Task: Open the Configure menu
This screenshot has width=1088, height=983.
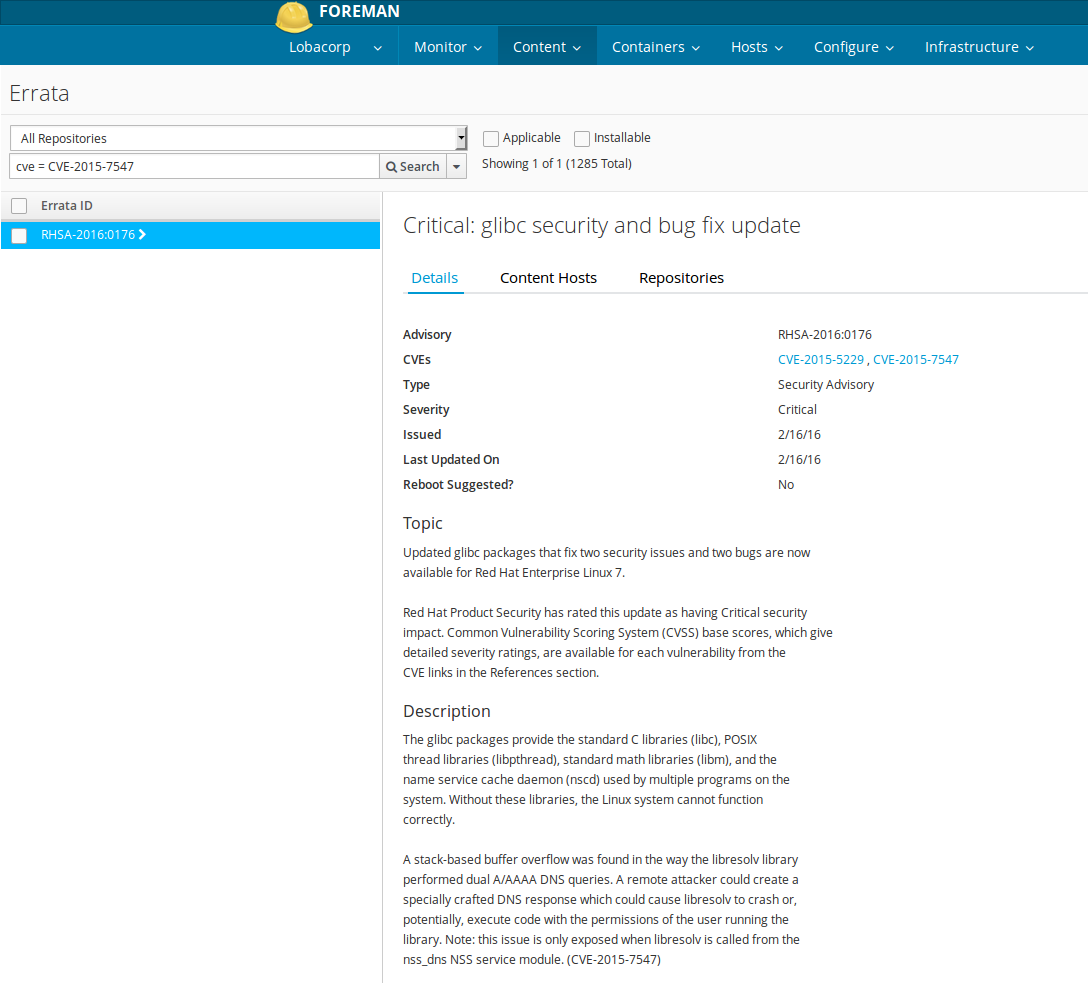Action: click(853, 47)
